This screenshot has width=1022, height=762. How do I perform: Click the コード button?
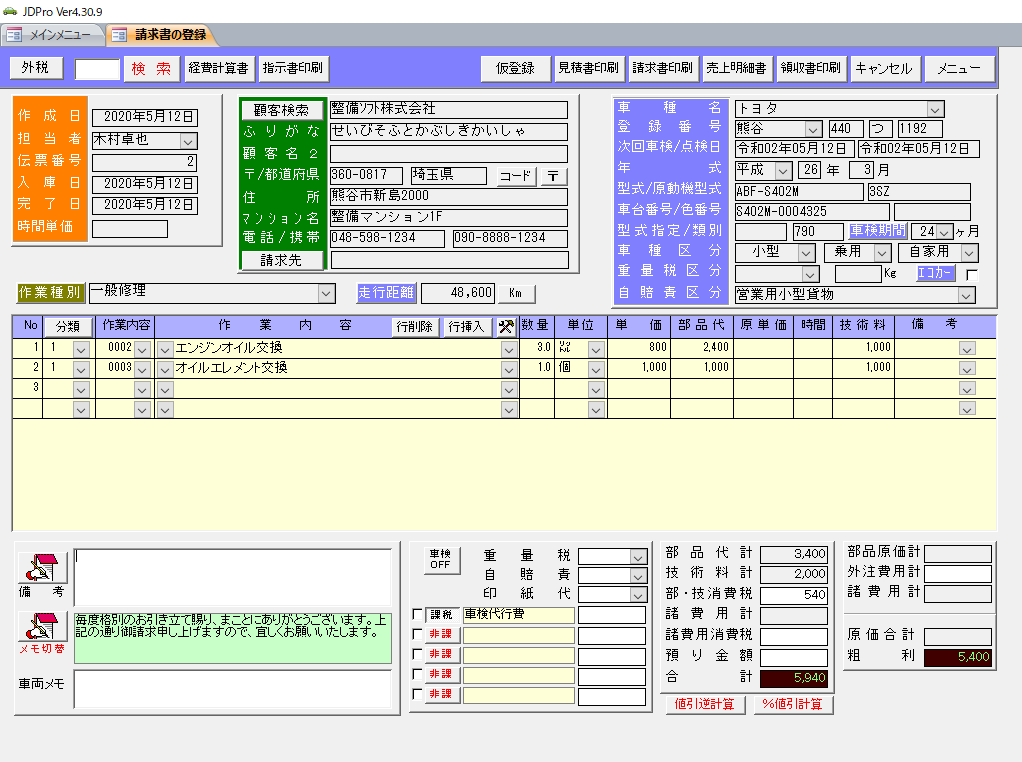516,176
